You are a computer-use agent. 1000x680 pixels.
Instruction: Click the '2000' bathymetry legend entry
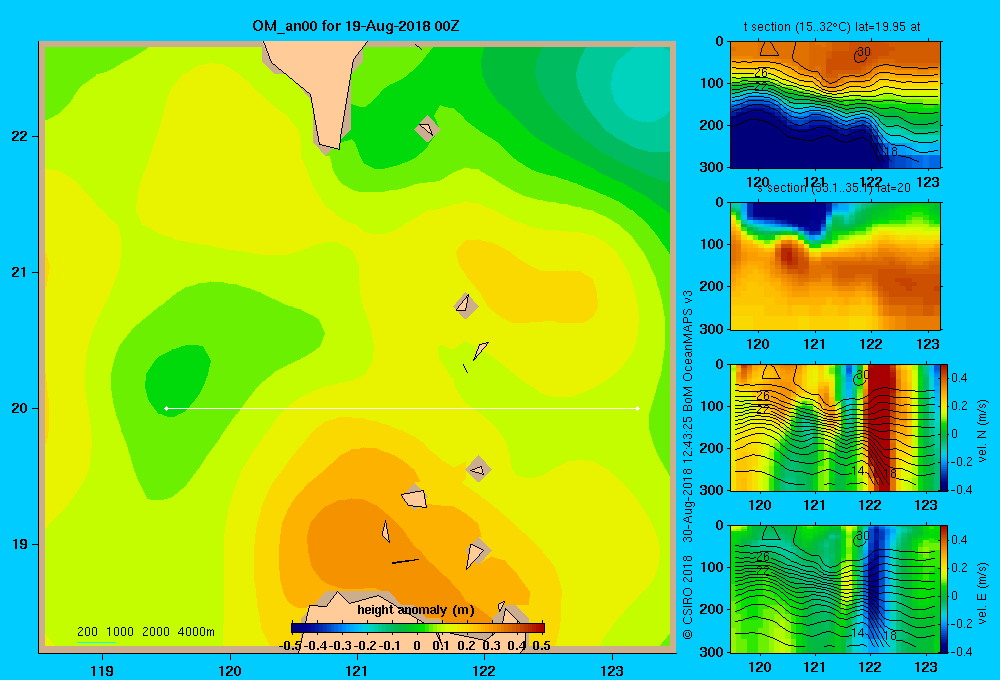click(x=156, y=632)
